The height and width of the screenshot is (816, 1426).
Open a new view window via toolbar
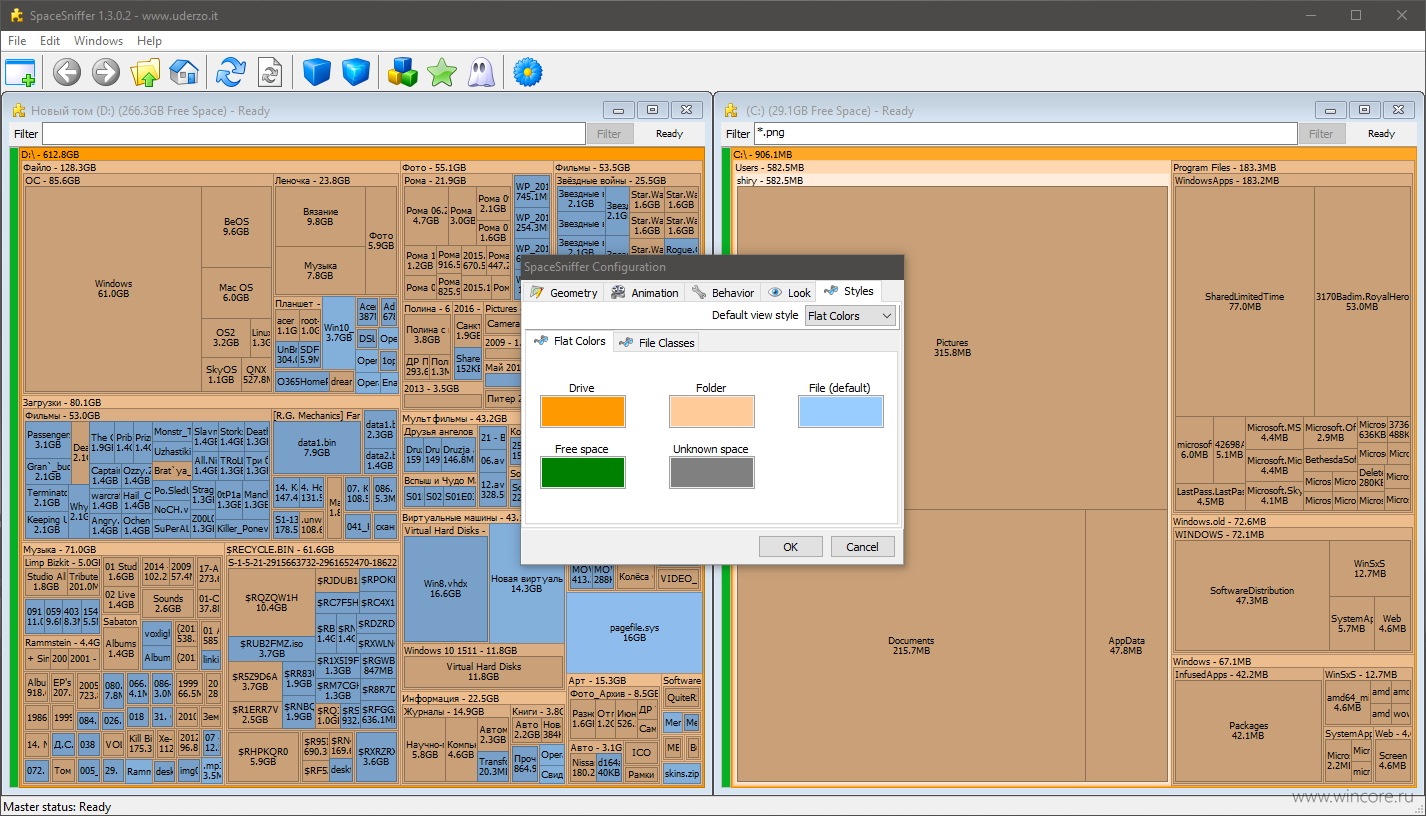[x=20, y=72]
